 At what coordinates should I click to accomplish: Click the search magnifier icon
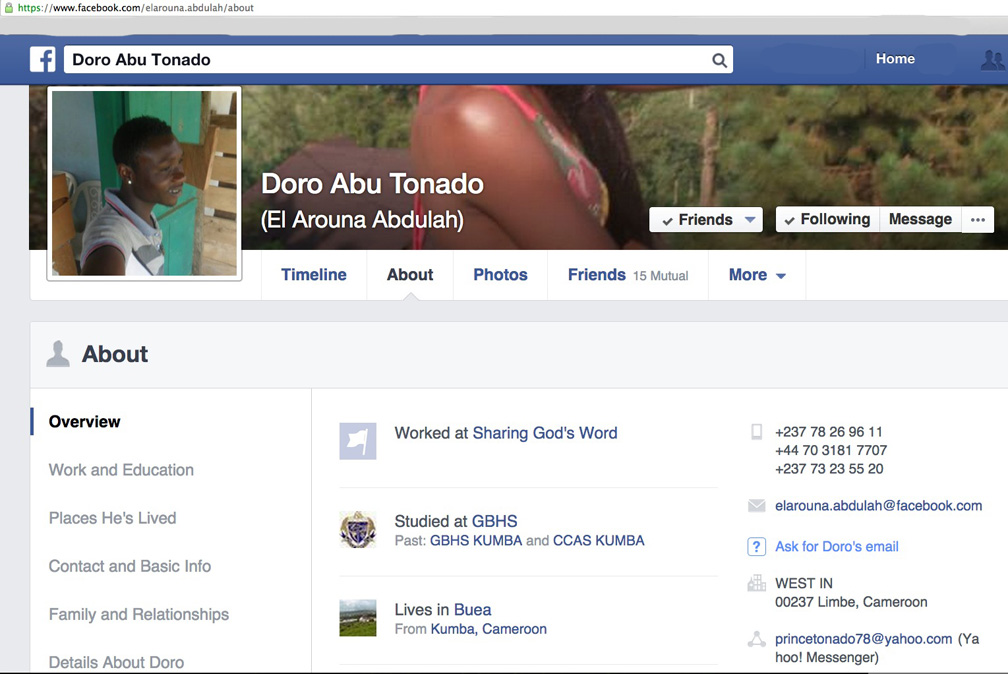719,60
